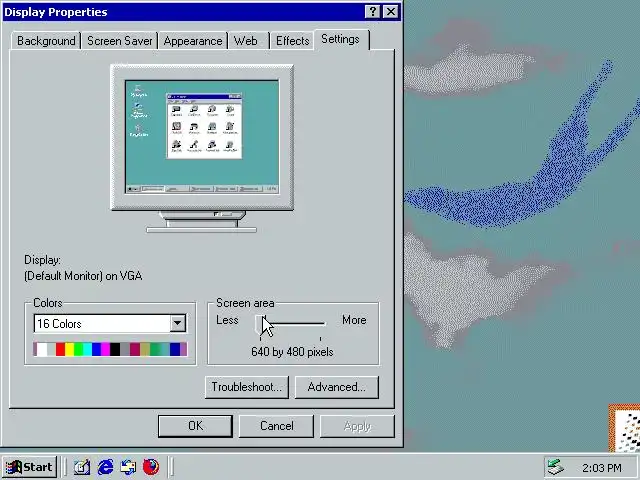The height and width of the screenshot is (480, 640).
Task: Click the Troubleshoot... button
Action: 247,387
